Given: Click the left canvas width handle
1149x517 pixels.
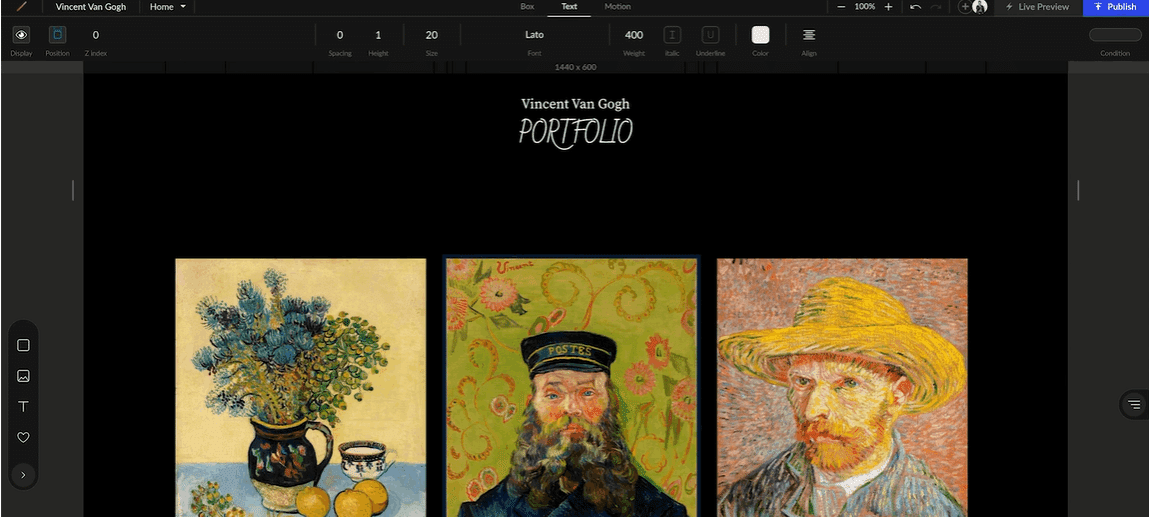Looking at the screenshot, I should (x=73, y=190).
